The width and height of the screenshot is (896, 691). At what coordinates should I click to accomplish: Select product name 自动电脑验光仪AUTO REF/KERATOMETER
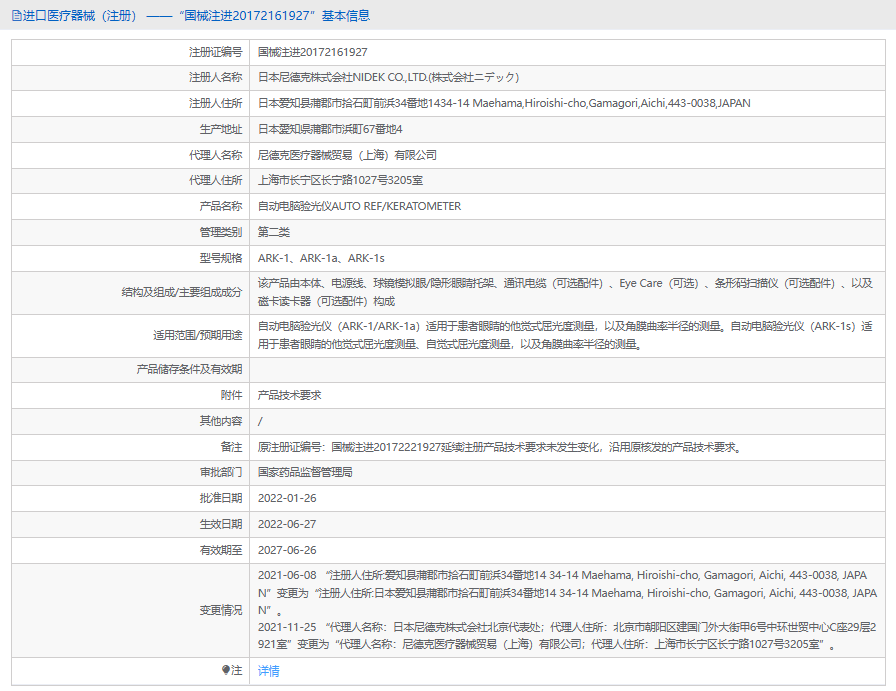tap(359, 206)
